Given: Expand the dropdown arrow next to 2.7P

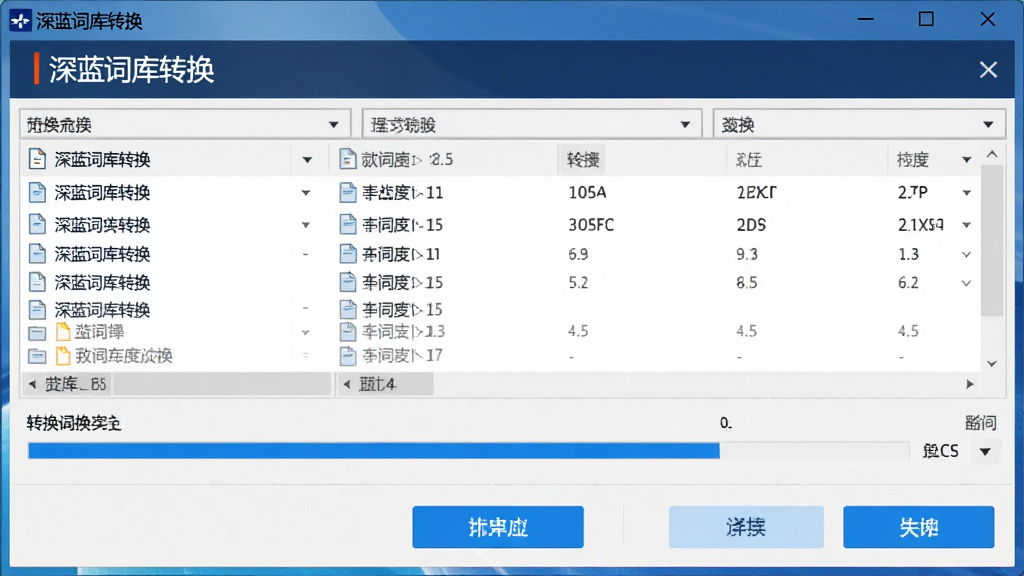Looking at the screenshot, I should 967,193.
